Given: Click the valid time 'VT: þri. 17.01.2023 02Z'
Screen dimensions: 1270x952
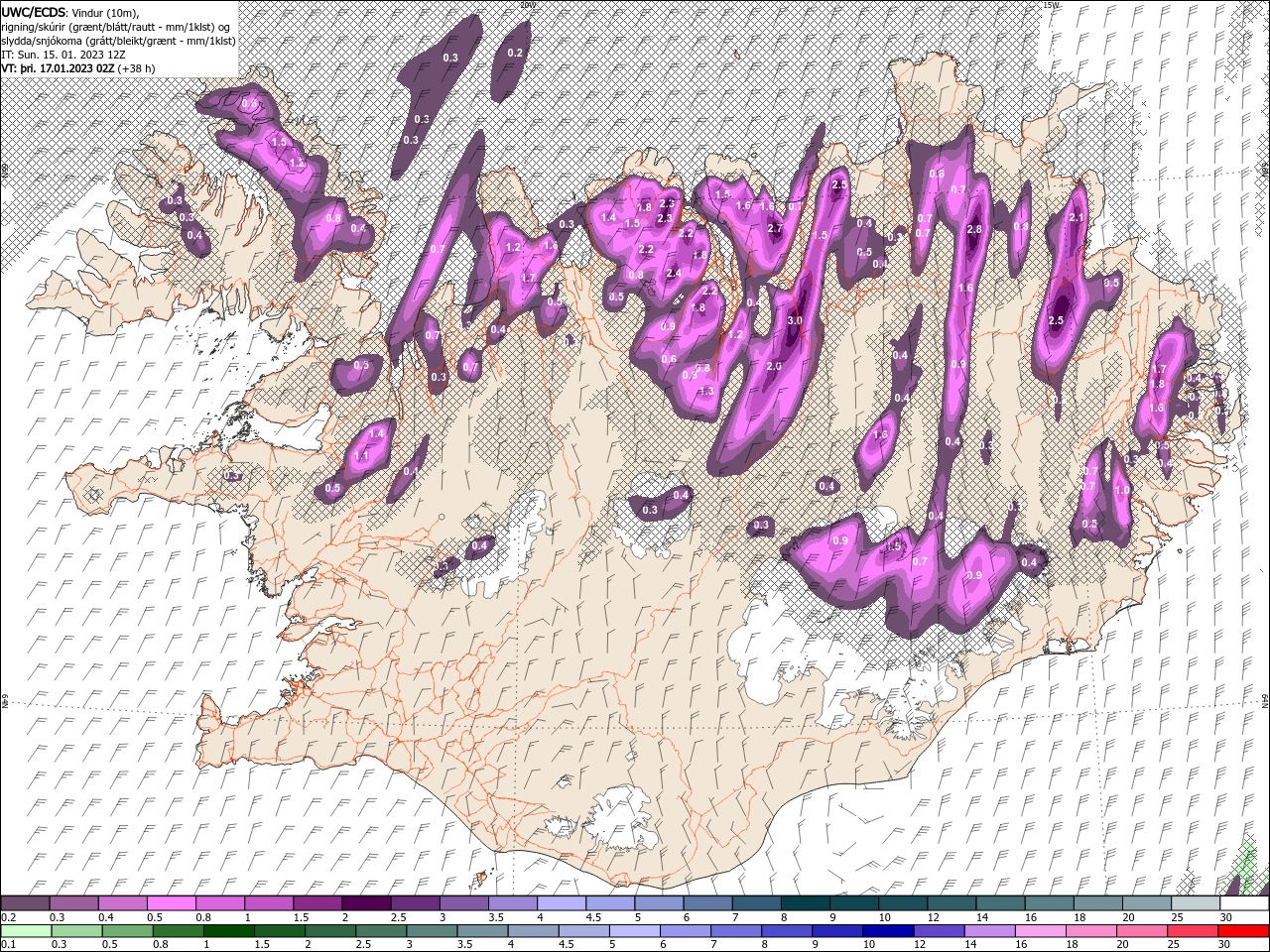Looking at the screenshot, I should (58, 68).
